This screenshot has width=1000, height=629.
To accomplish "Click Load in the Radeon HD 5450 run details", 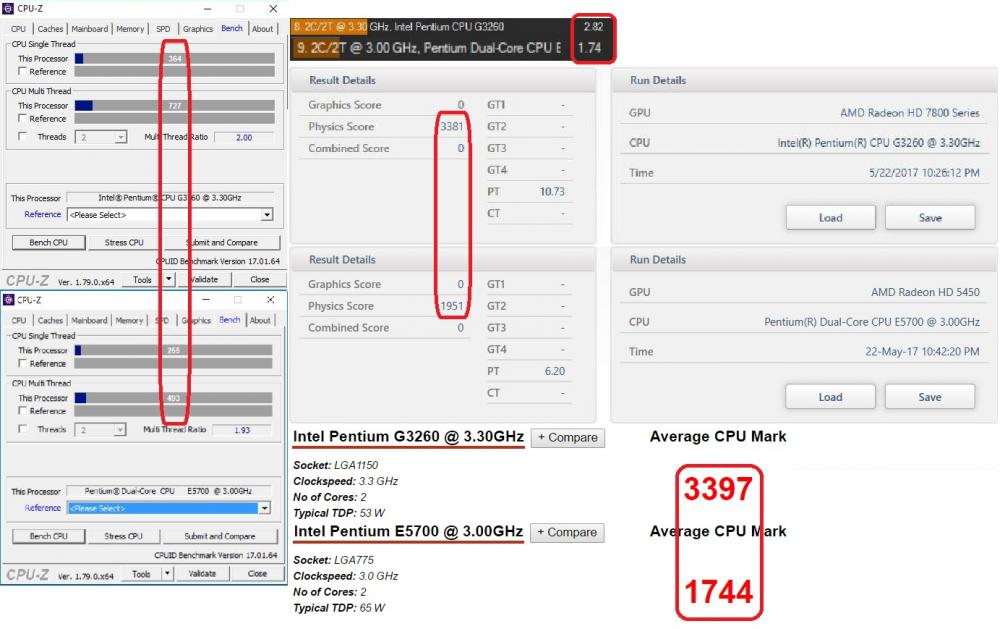I will 830,397.
